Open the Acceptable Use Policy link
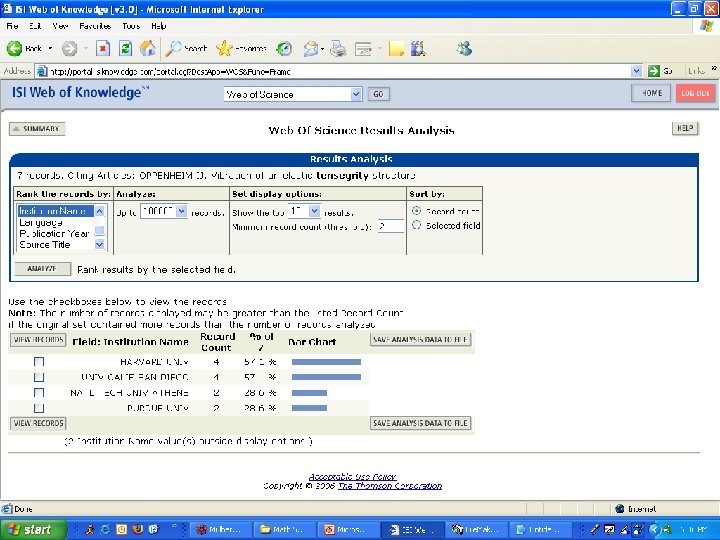 pos(353,477)
